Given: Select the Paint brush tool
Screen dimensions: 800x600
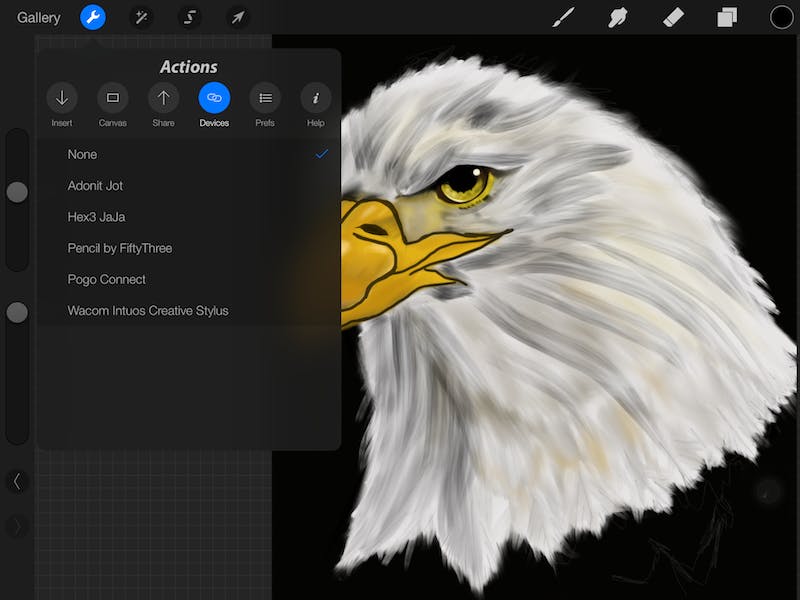Looking at the screenshot, I should point(564,17).
